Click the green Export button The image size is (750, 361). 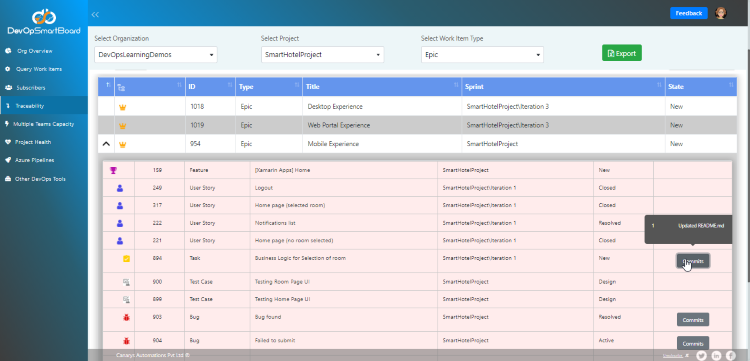(622, 54)
